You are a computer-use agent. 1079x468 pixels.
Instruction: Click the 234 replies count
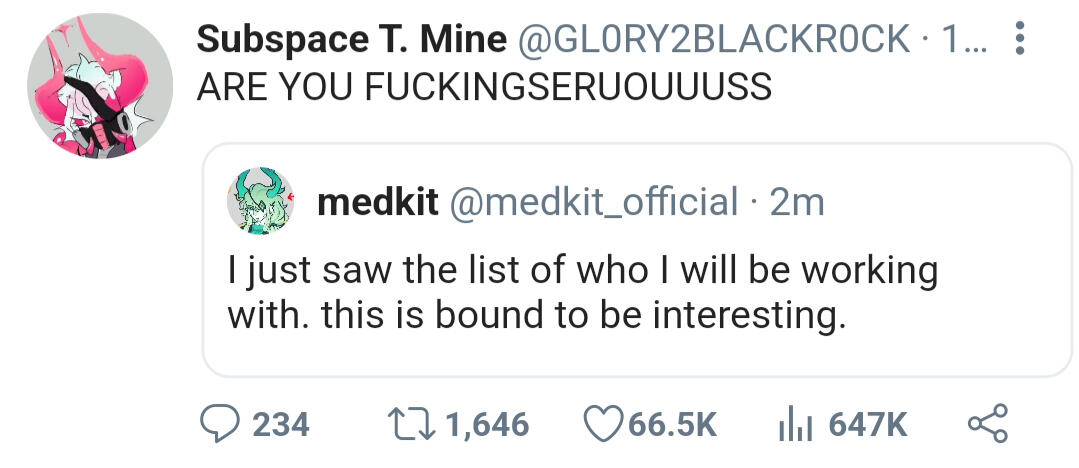coord(279,426)
